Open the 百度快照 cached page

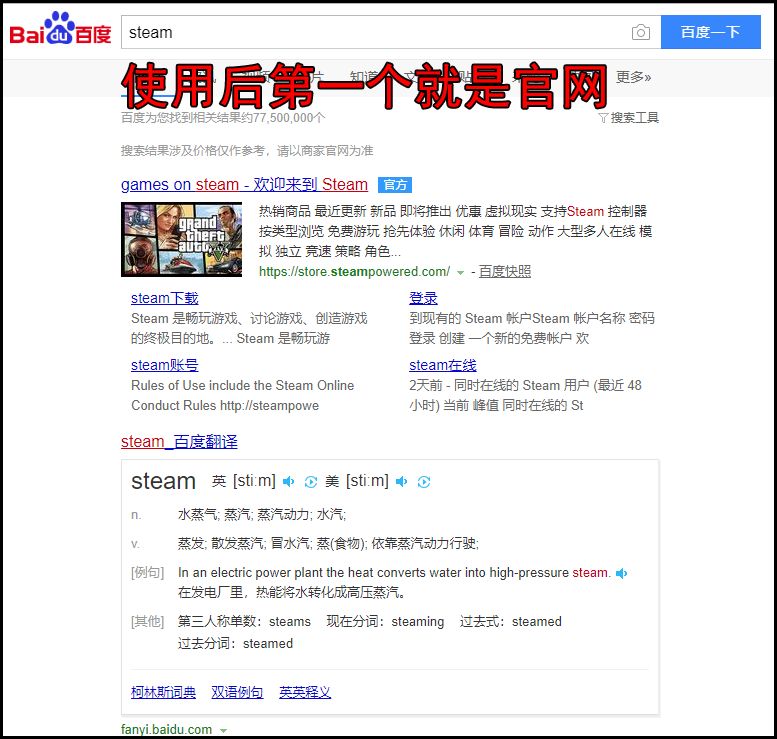(x=504, y=272)
